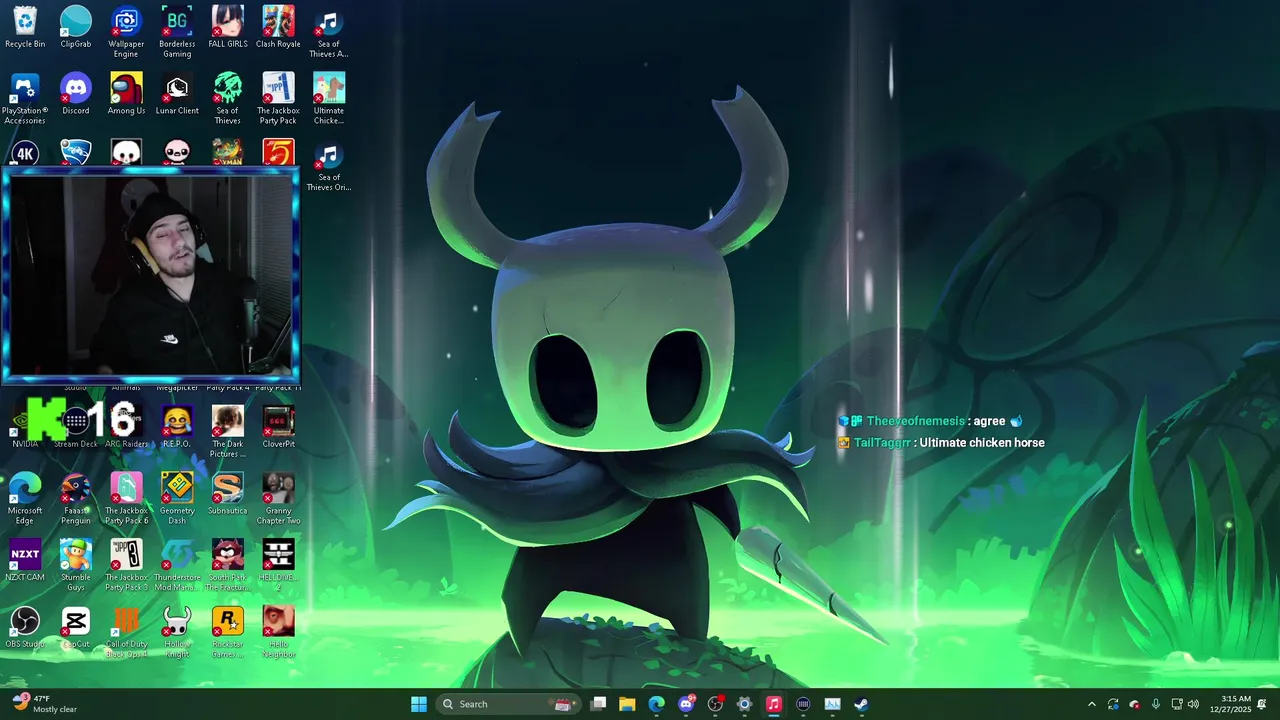
Task: Launch Thunderstore Mod Manager desktop shortcut
Action: click(x=177, y=566)
